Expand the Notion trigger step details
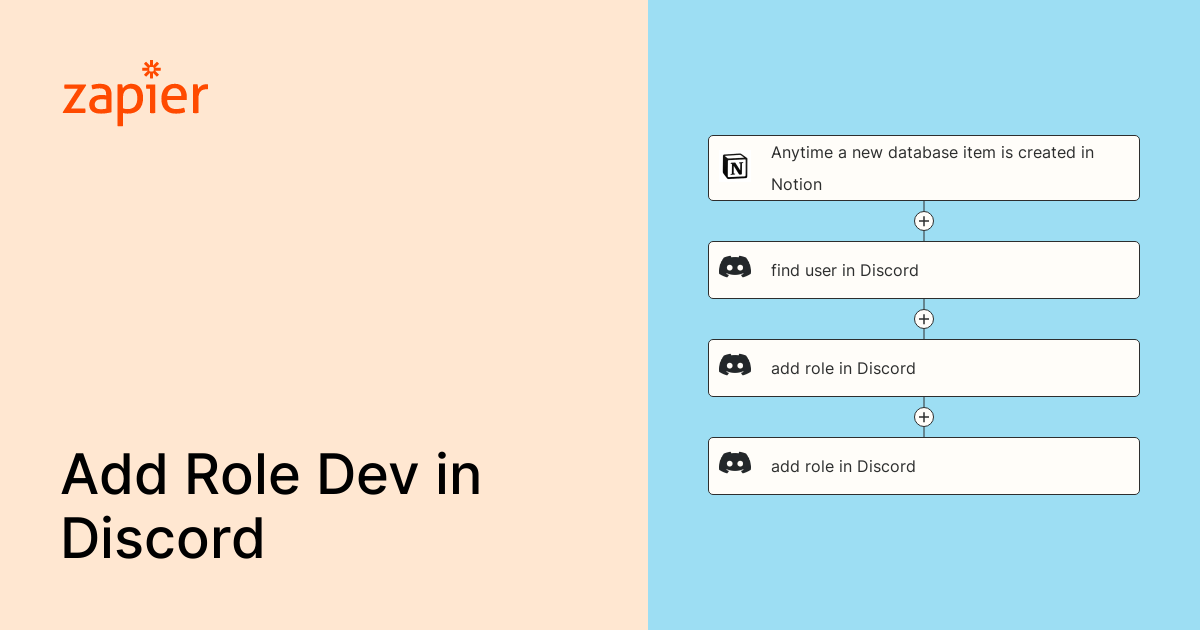Image resolution: width=1200 pixels, height=630 pixels. pyautogui.click(x=923, y=168)
